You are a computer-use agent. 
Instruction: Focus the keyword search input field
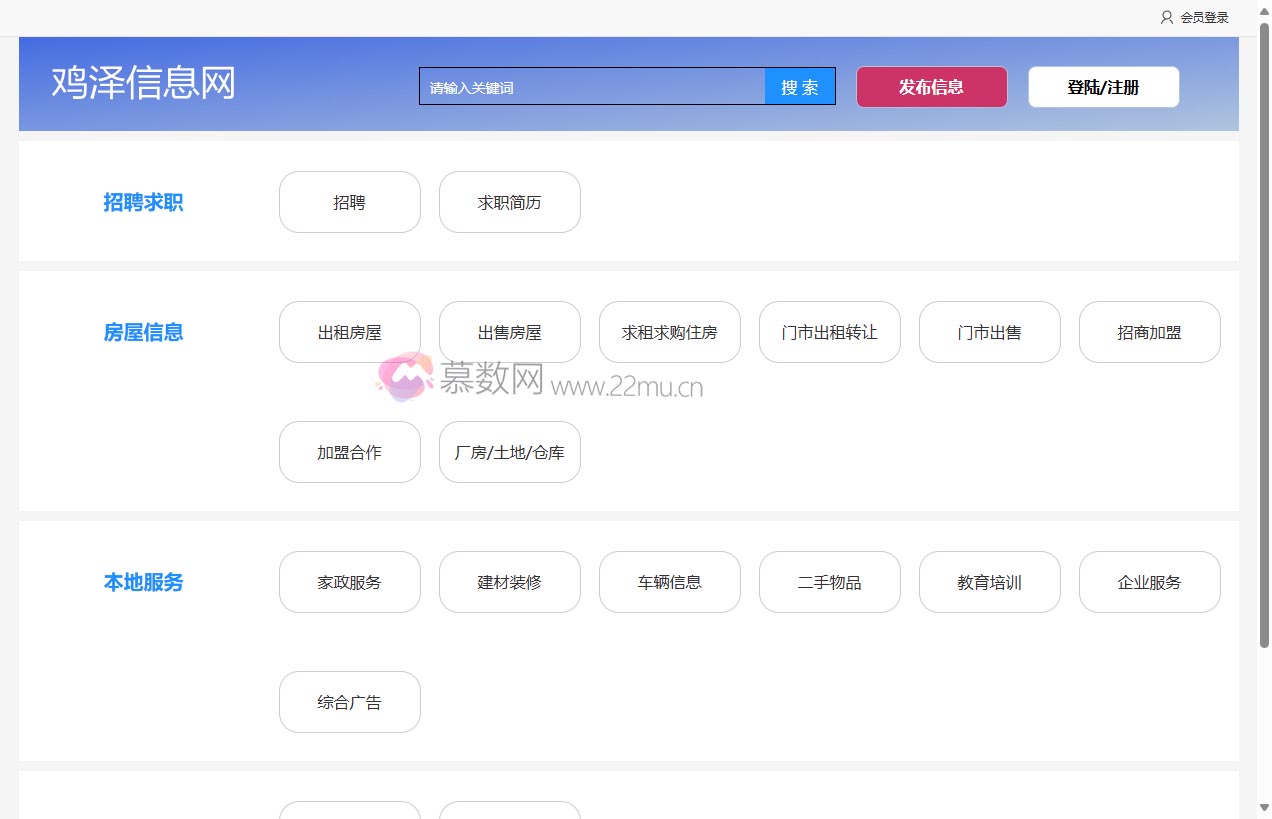(x=592, y=87)
